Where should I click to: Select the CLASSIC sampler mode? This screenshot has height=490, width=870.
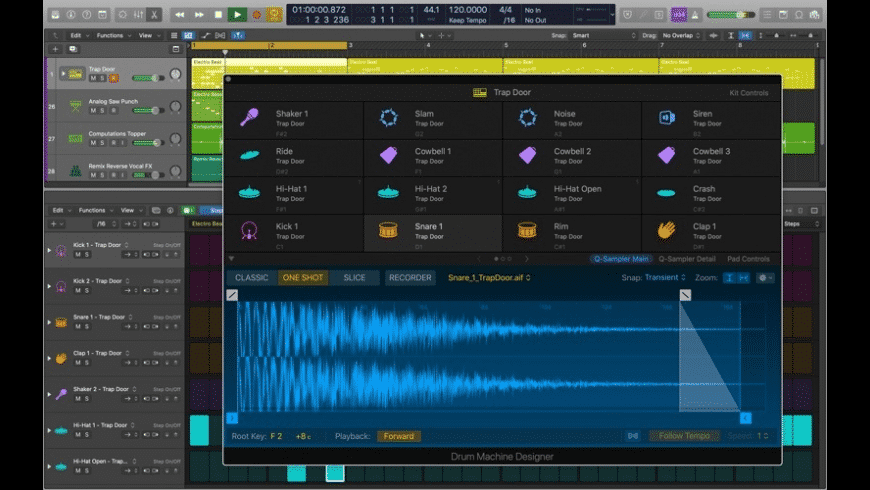251,277
